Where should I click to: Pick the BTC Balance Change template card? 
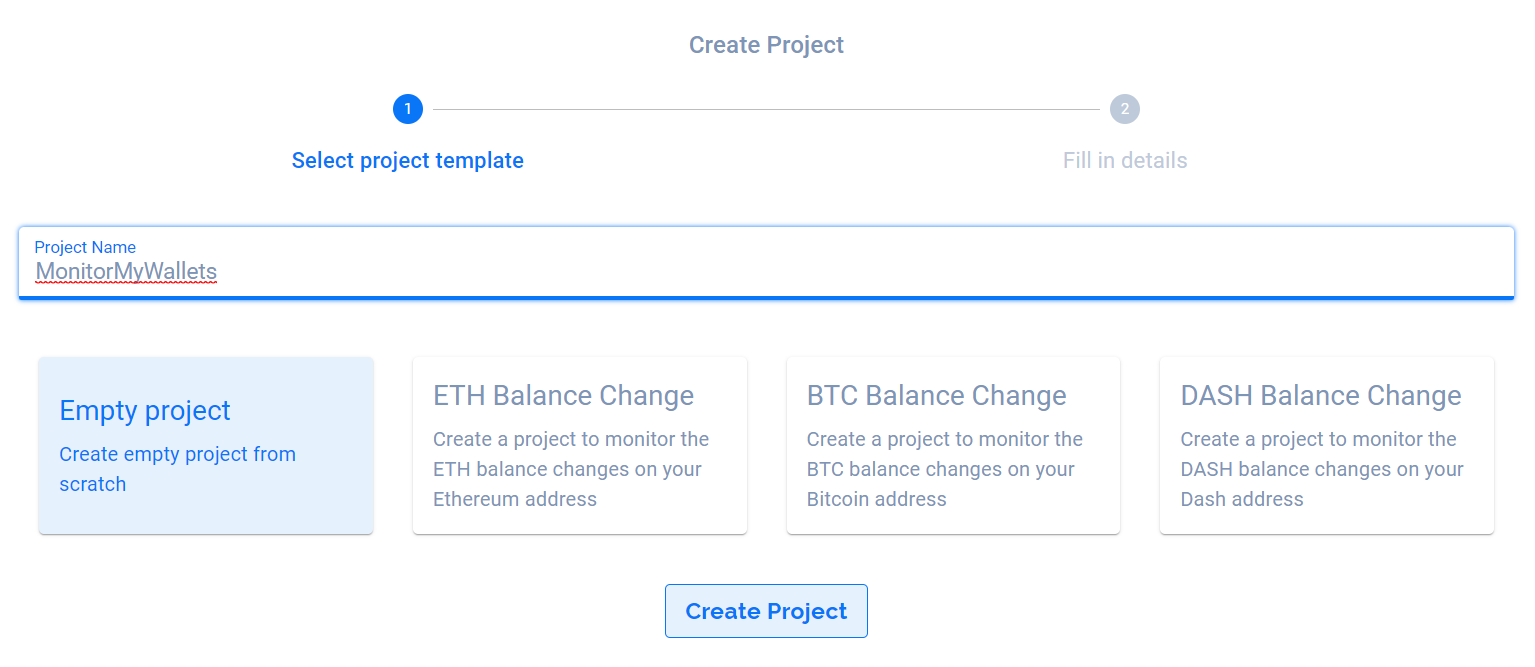953,446
